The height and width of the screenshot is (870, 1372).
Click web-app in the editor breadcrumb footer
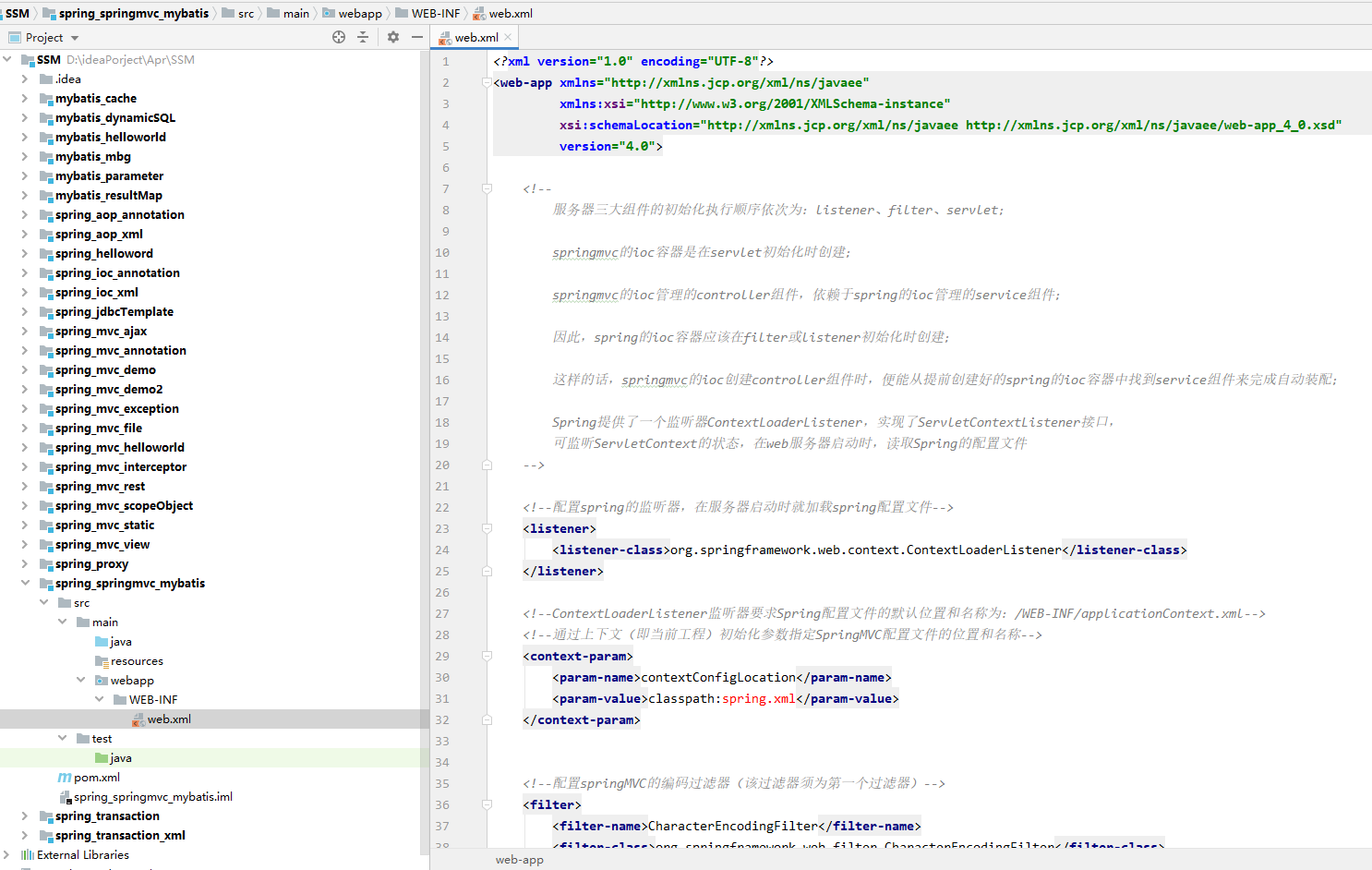point(519,859)
